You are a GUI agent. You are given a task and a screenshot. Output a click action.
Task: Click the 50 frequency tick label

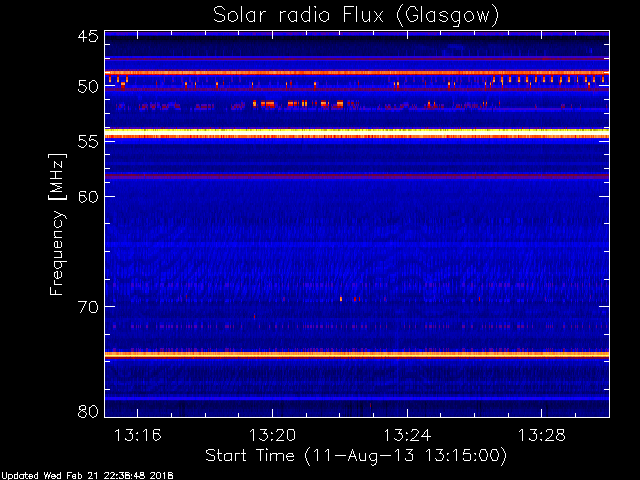pos(88,87)
